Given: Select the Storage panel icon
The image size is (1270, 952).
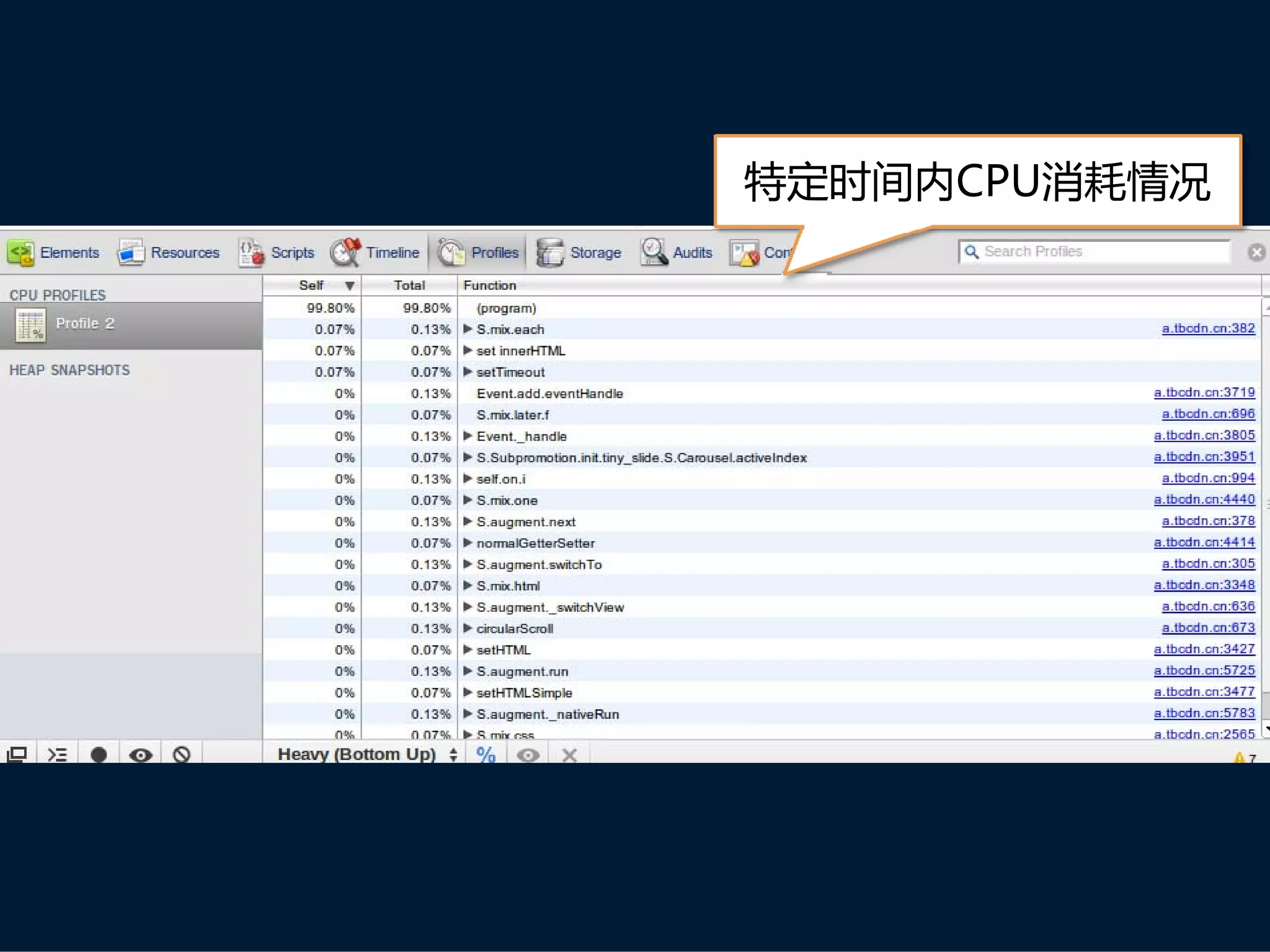Looking at the screenshot, I should 549,253.
